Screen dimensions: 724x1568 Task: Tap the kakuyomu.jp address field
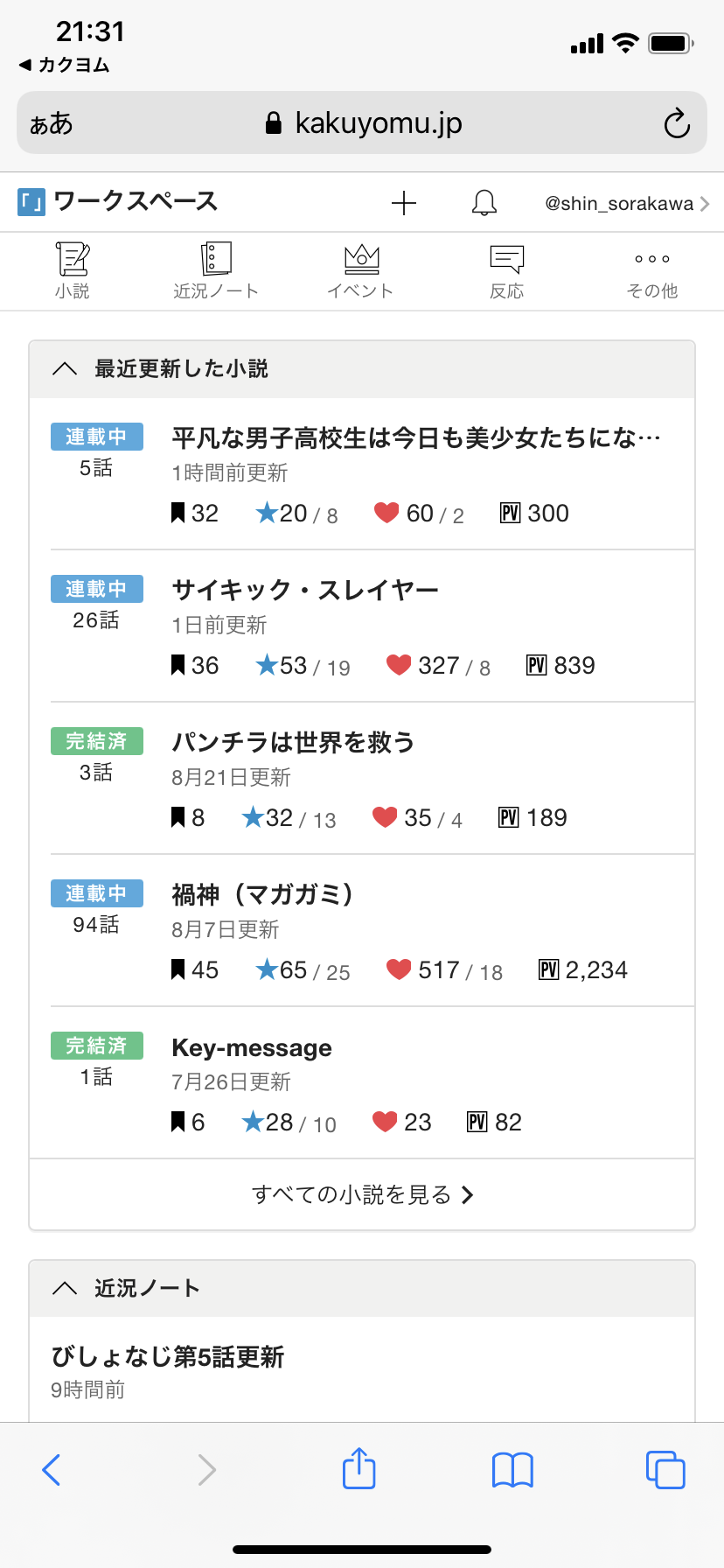[362, 123]
